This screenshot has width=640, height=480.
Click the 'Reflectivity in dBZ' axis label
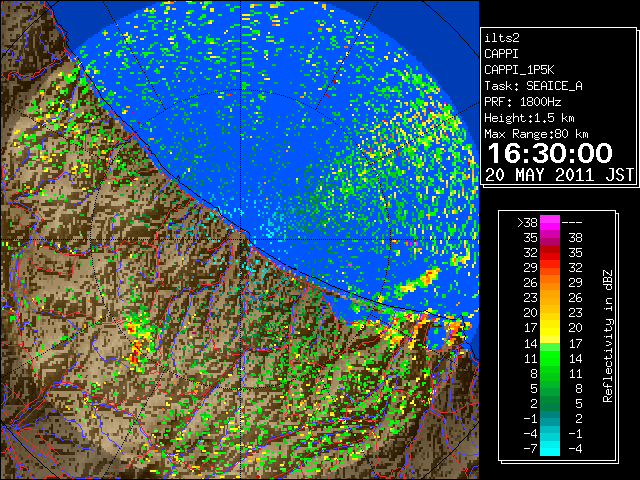608,336
